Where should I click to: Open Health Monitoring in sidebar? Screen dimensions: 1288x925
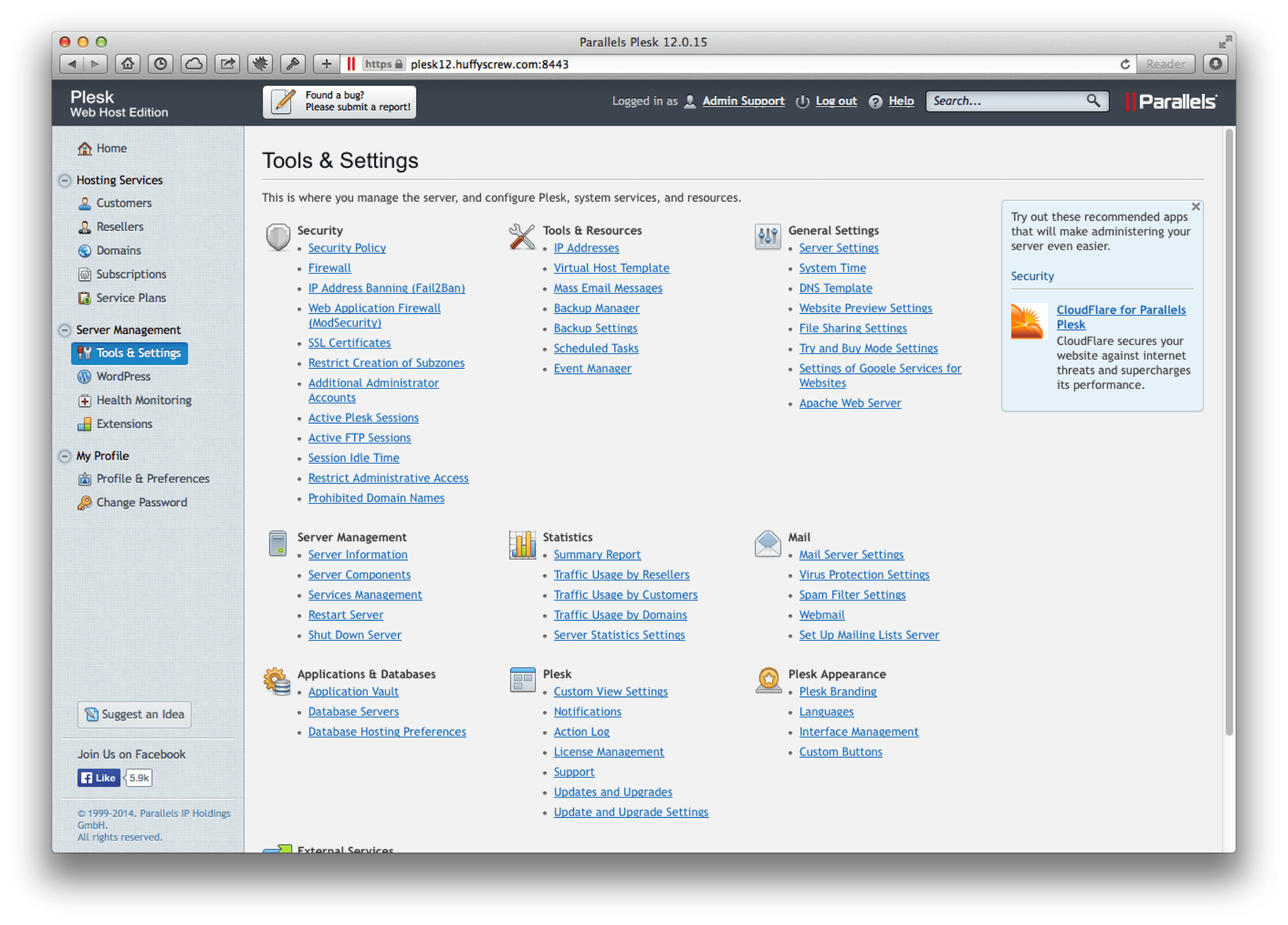coord(143,400)
